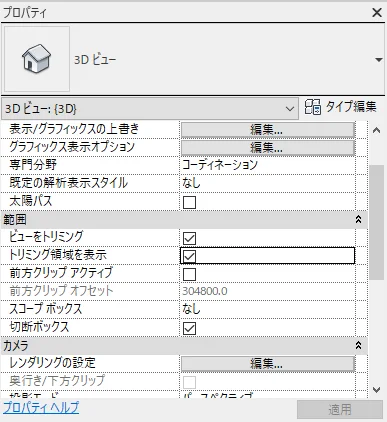Click the scrollbar down arrow
387x422 pixels.
pyautogui.click(x=376, y=390)
